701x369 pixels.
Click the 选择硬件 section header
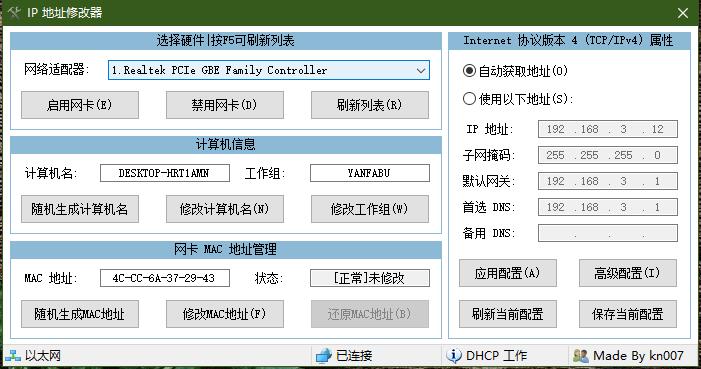tap(226, 41)
